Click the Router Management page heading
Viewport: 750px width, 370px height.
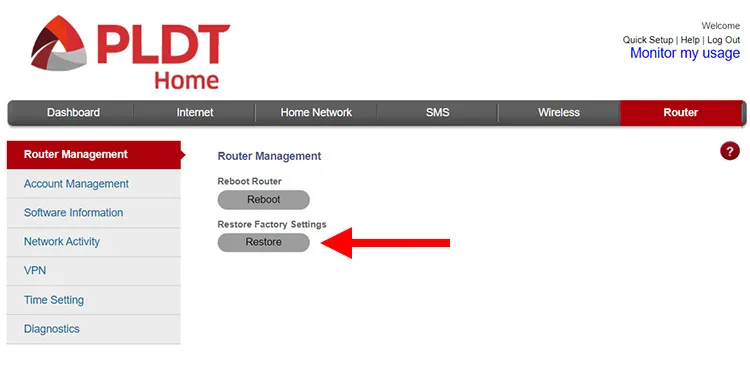[269, 156]
